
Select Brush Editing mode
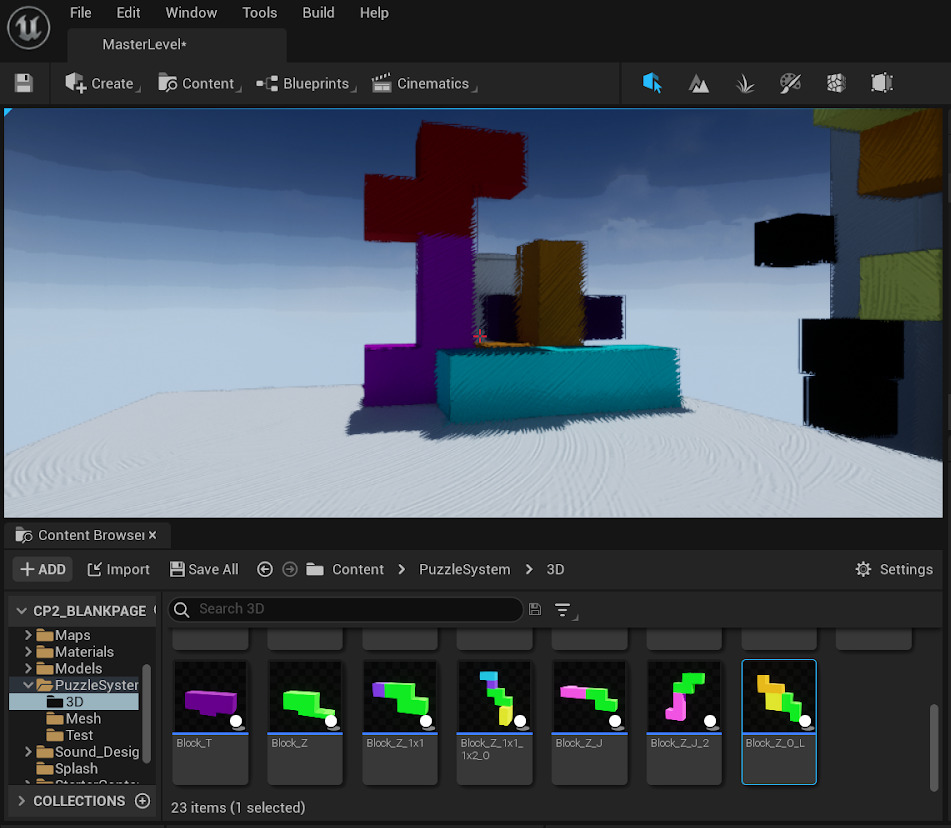tap(881, 84)
